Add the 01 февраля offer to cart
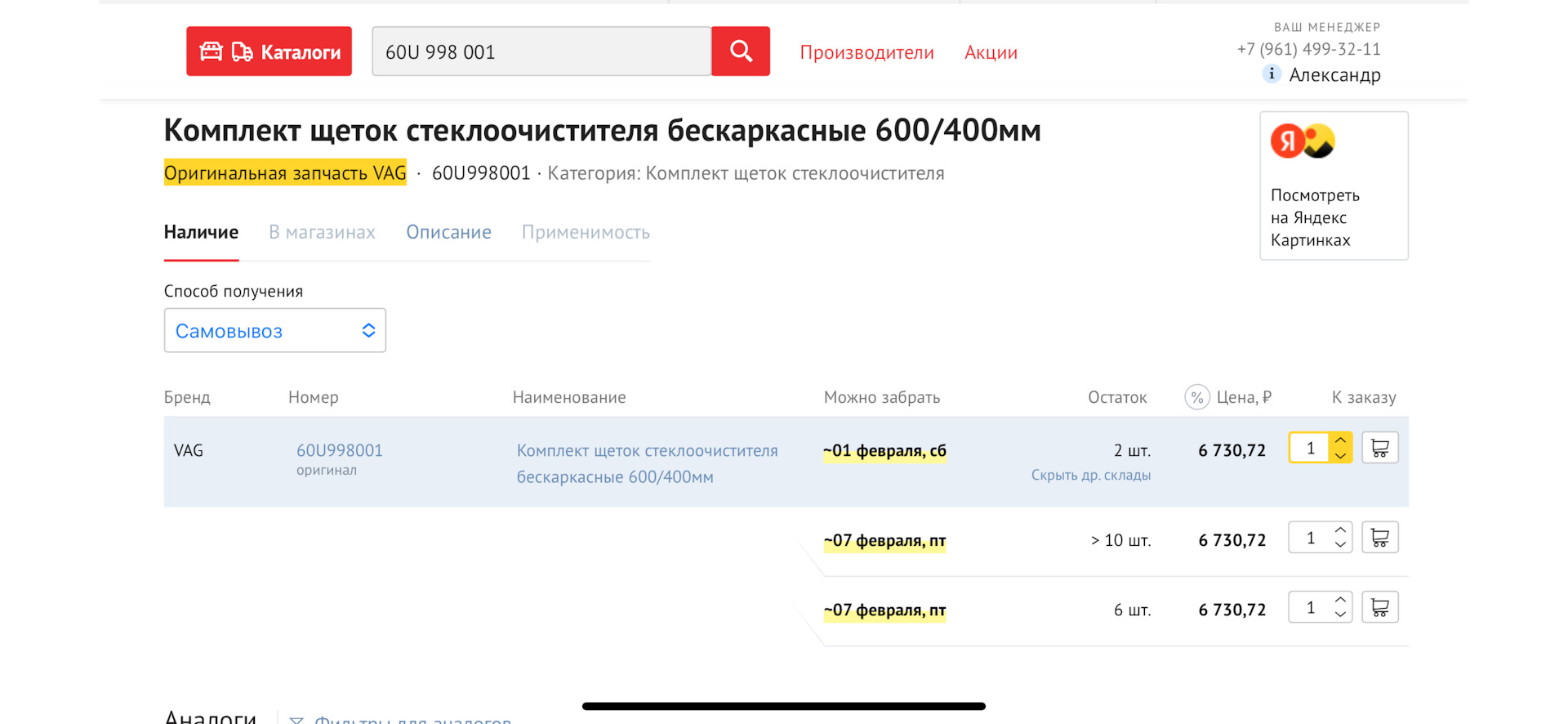1568x724 pixels. pyautogui.click(x=1380, y=448)
